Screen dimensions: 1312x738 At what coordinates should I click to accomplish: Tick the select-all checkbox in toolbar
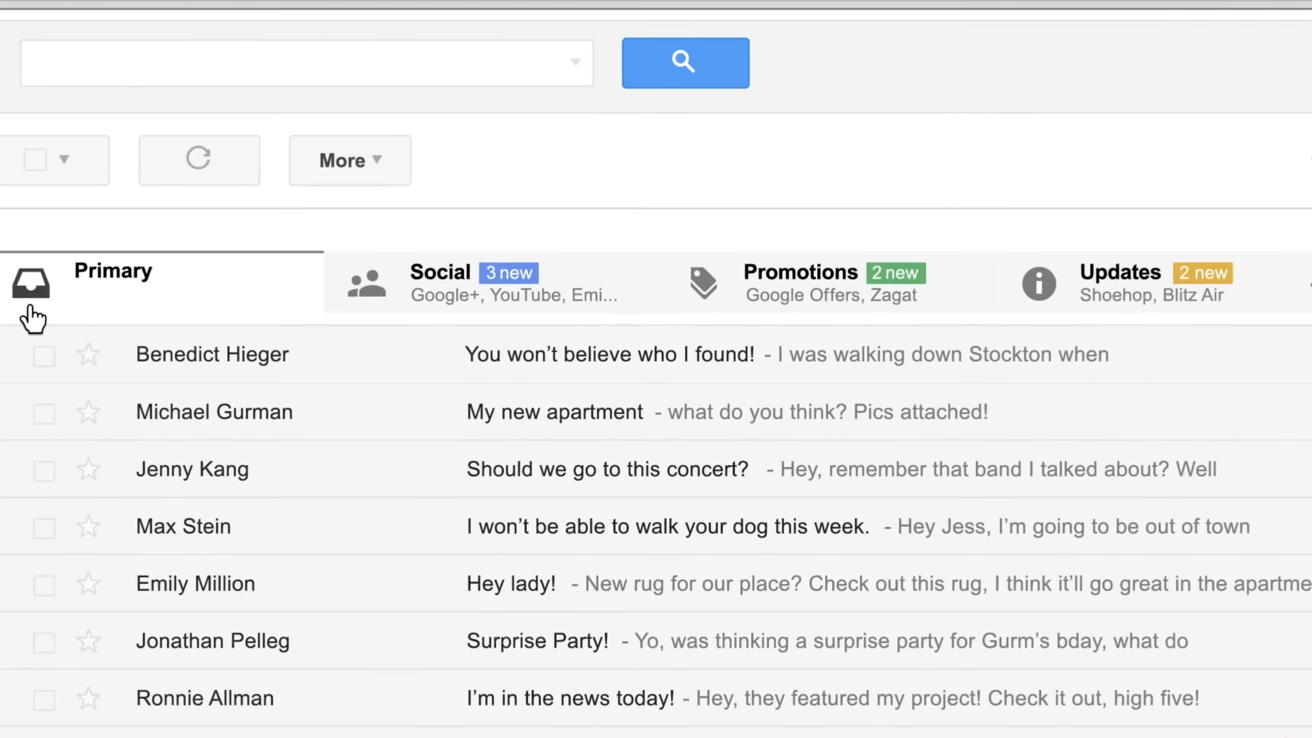click(x=35, y=160)
